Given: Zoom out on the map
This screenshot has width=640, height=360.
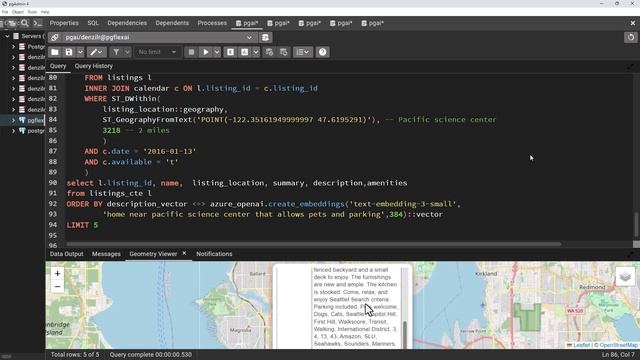Looking at the screenshot, I should click(58, 287).
